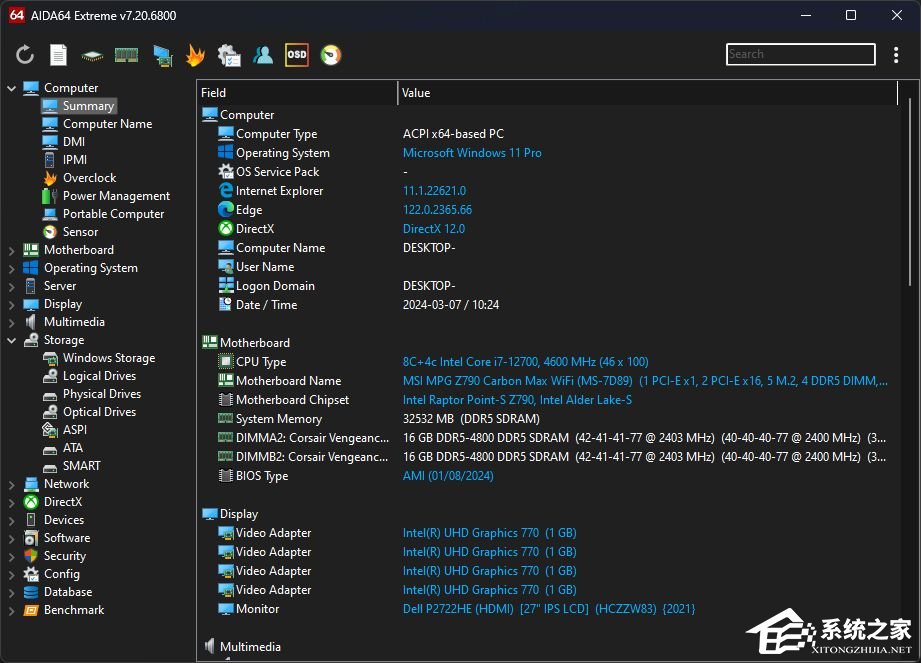The height and width of the screenshot is (663, 921).
Task: Launch the flame stability test icon
Action: coord(196,56)
